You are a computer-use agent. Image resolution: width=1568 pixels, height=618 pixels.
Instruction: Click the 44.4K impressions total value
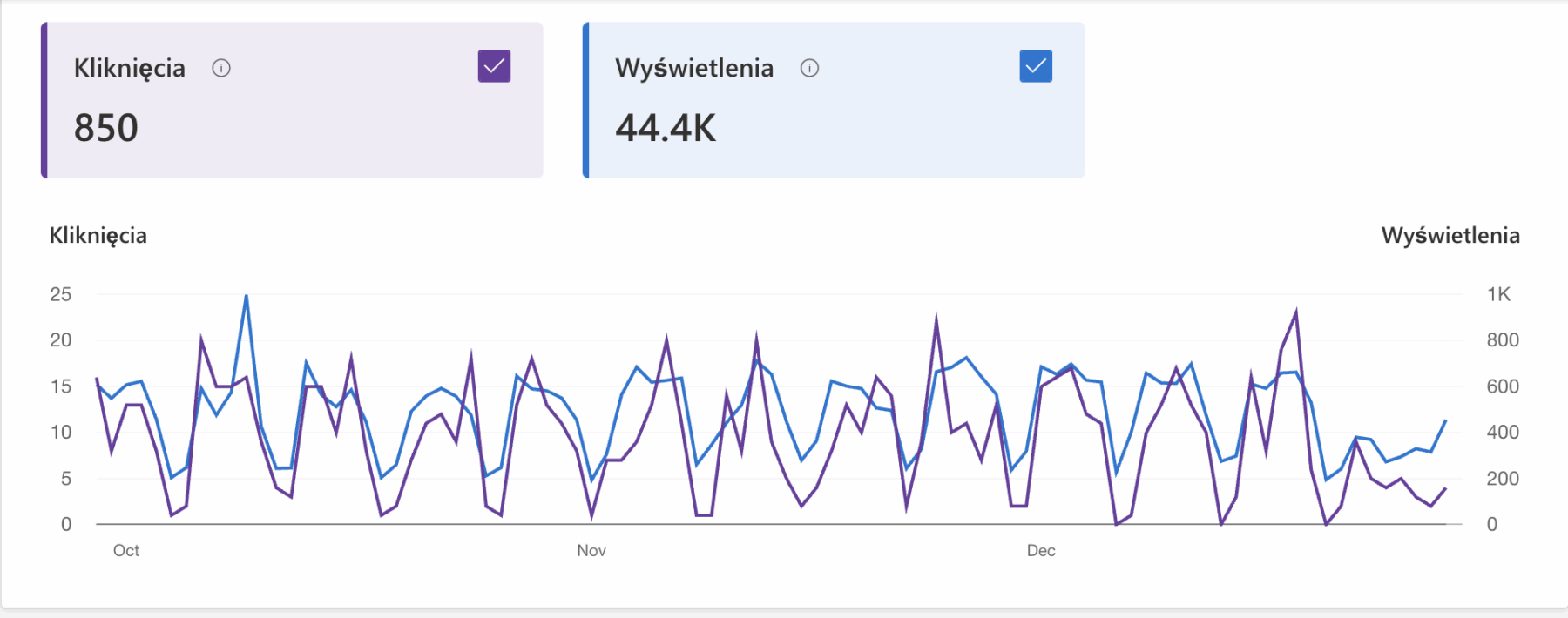click(x=665, y=128)
